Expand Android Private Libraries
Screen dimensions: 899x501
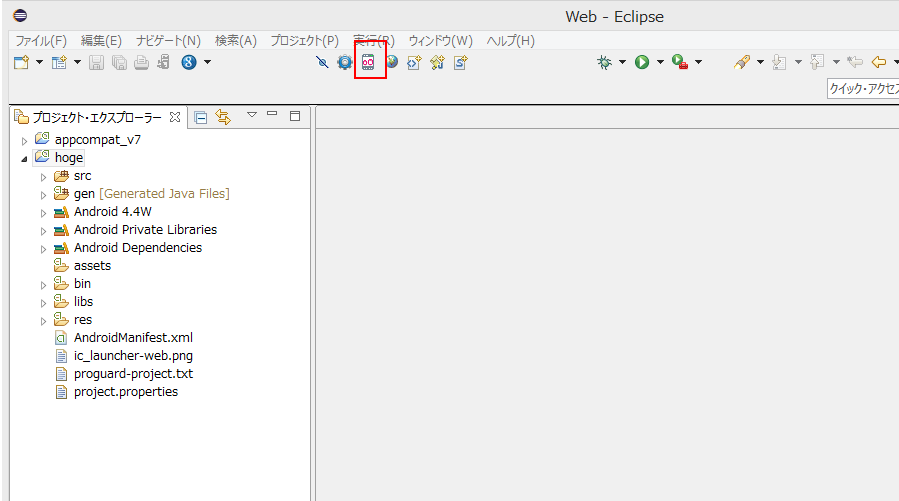click(43, 231)
